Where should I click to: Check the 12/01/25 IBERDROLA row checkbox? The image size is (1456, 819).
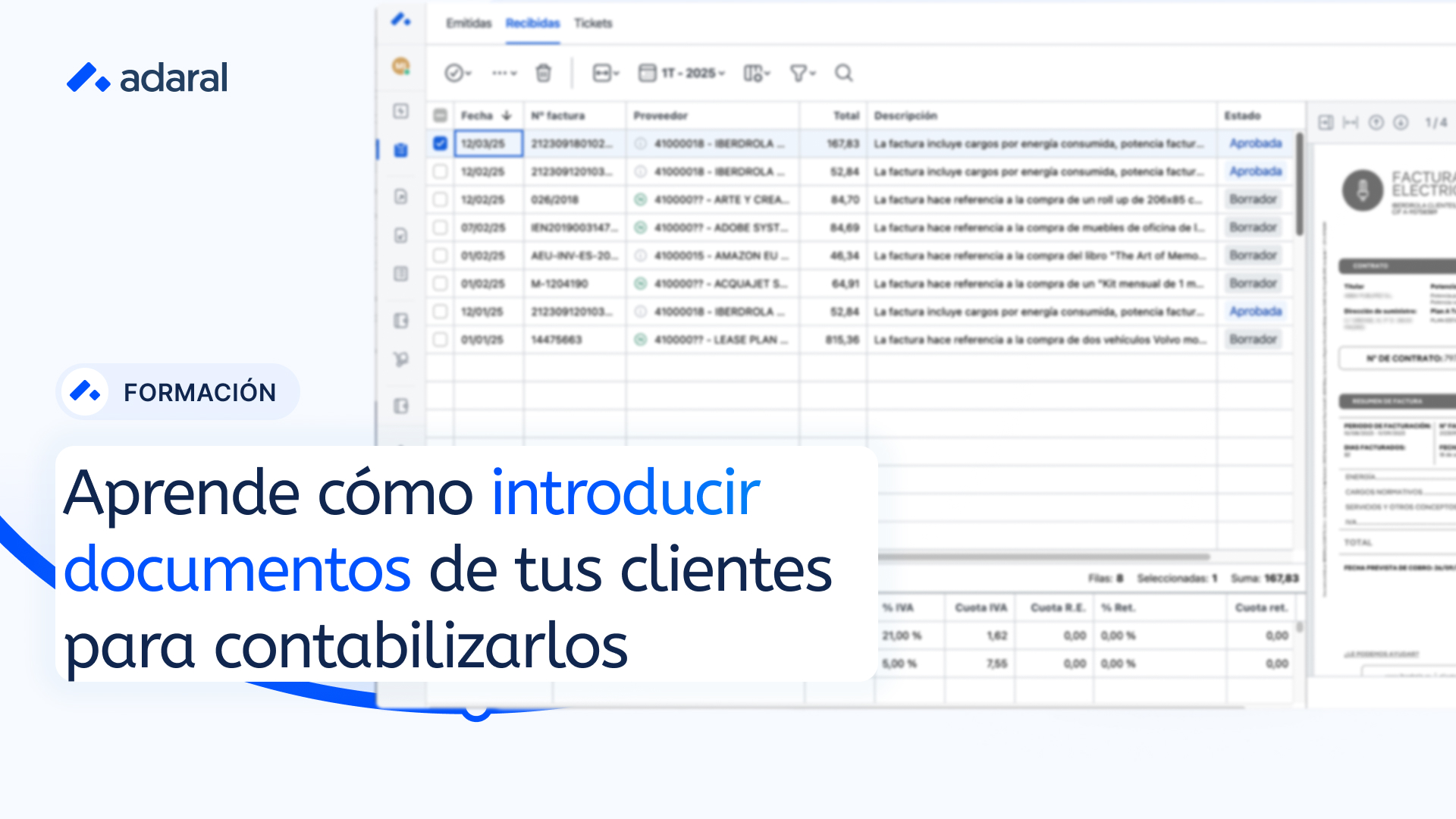click(440, 312)
